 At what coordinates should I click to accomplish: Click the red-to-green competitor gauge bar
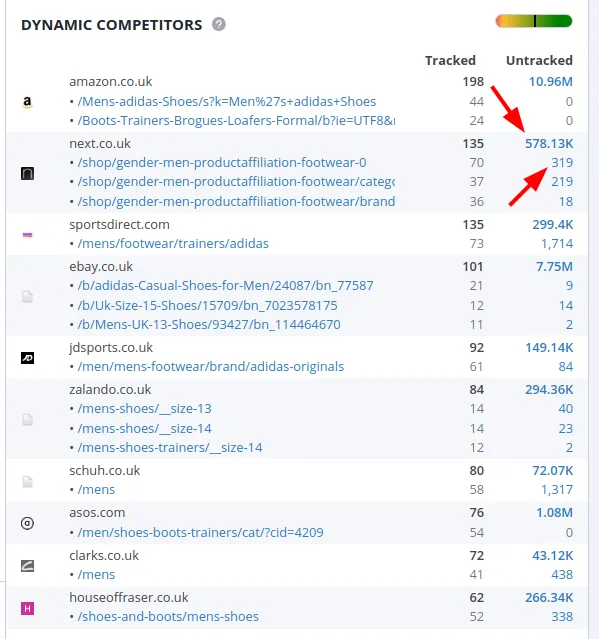click(534, 21)
